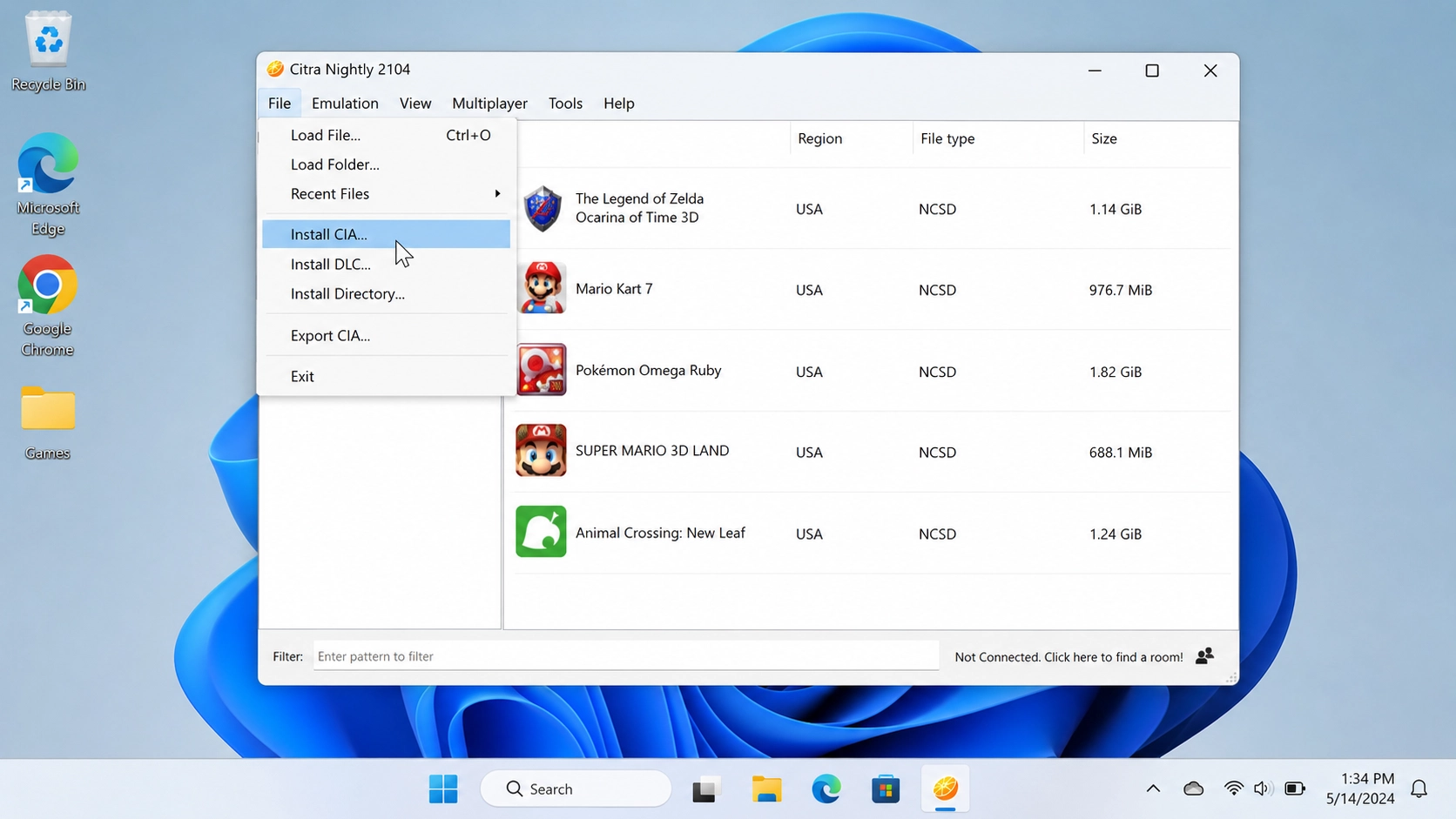Viewport: 1456px width, 819px height.
Task: Open the Zelda Ocarina of Time 3D game icon
Action: tap(542, 209)
